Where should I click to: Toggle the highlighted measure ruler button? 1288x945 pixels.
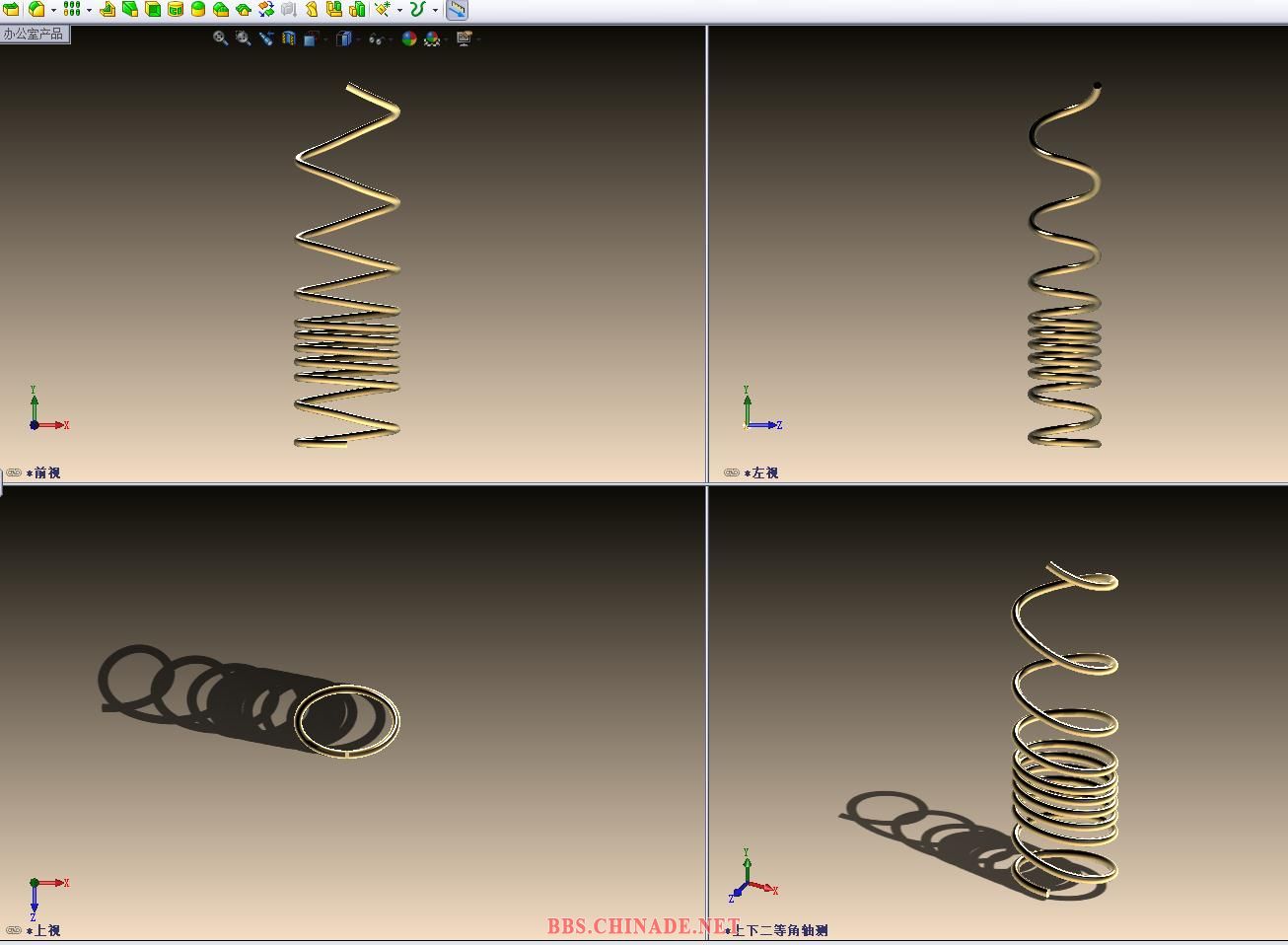pyautogui.click(x=457, y=9)
